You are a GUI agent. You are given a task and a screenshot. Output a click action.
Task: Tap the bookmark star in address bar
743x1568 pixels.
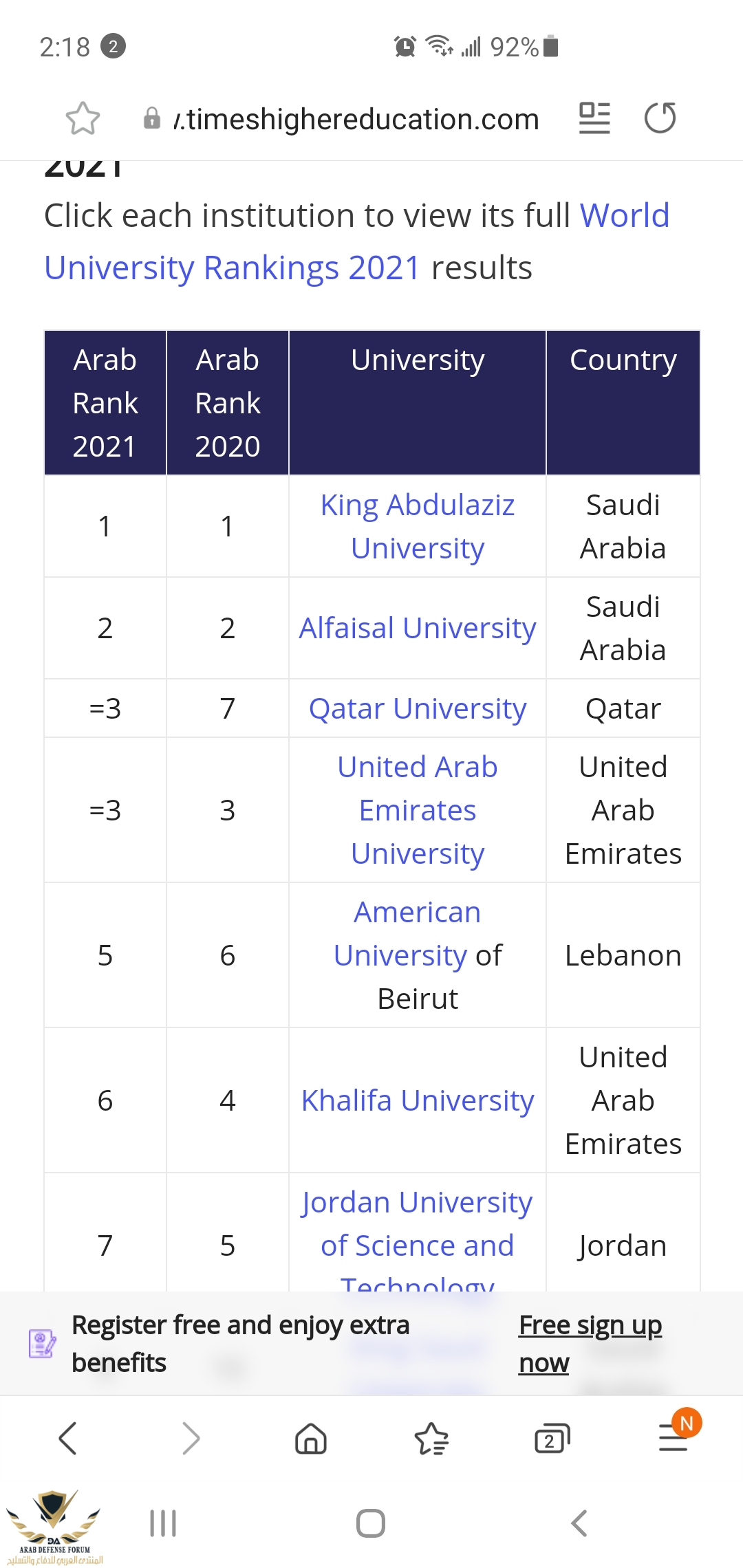click(83, 118)
